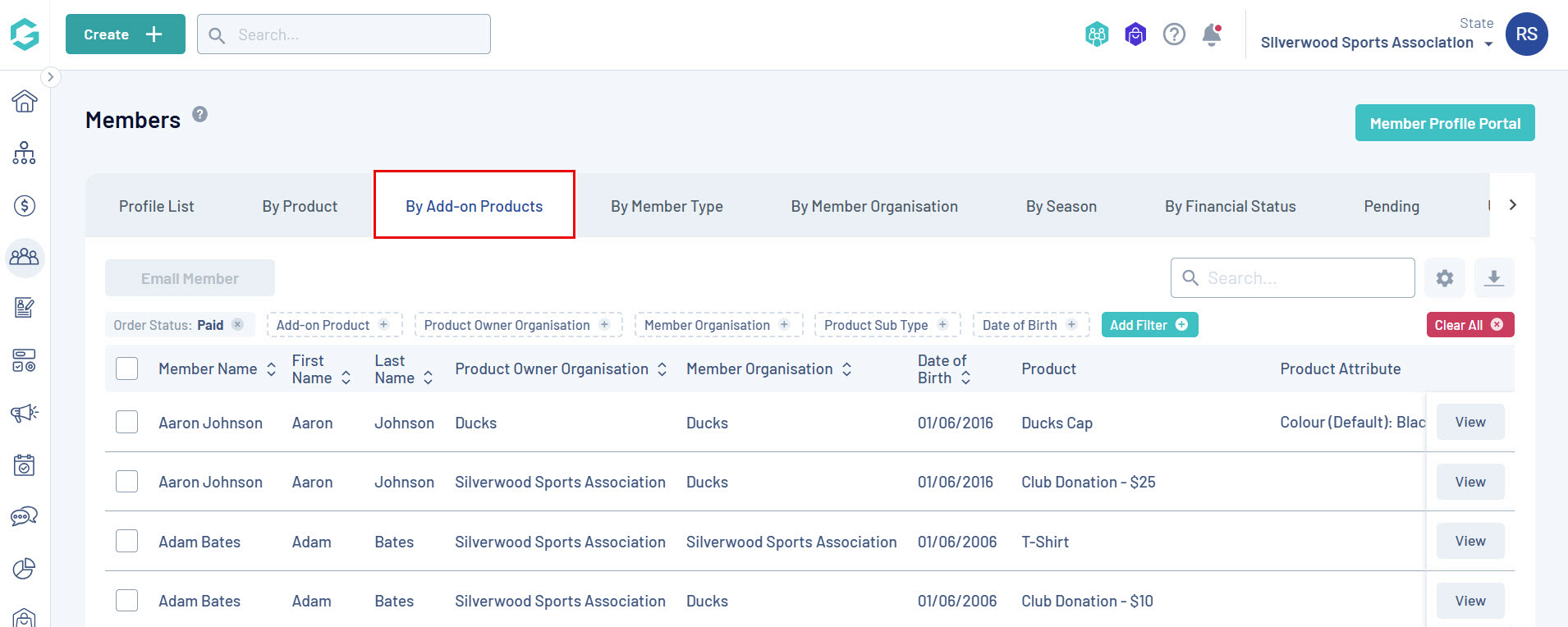Click the home icon in sidebar

[x=25, y=101]
